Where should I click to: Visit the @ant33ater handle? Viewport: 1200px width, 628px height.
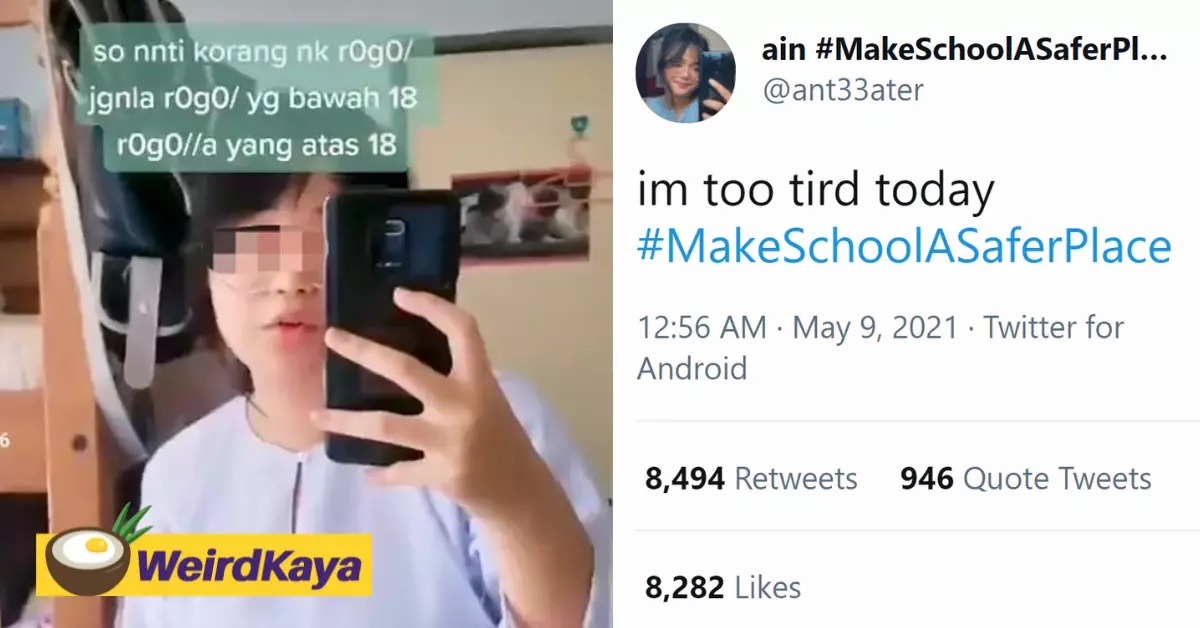[843, 90]
